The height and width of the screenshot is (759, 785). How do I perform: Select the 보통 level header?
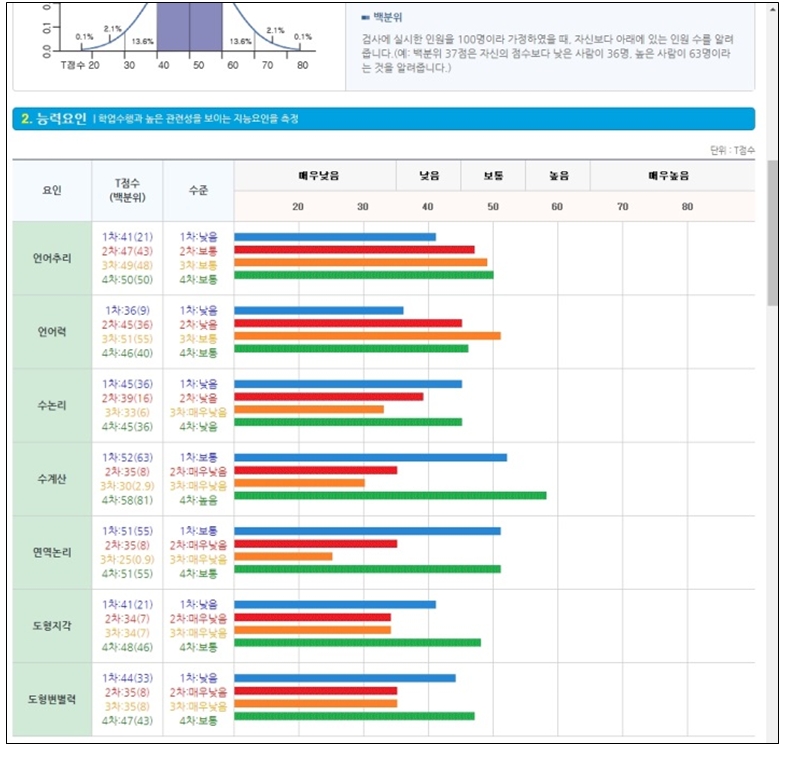tap(492, 175)
